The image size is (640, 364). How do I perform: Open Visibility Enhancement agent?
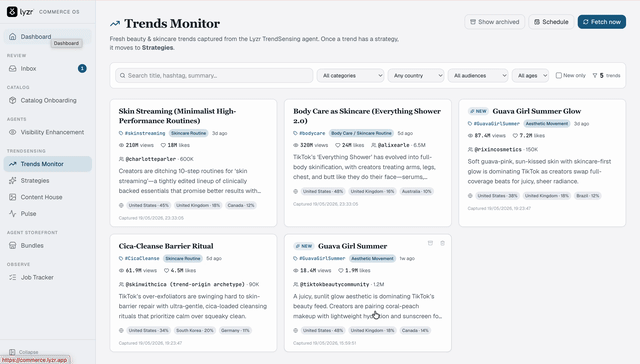pyautogui.click(x=47, y=132)
